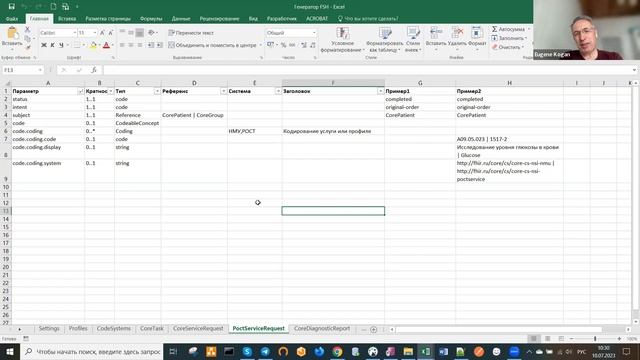Screen dimensions: 640x360
Task: Toggle italic (К) formatting
Action: click(x=52, y=45)
